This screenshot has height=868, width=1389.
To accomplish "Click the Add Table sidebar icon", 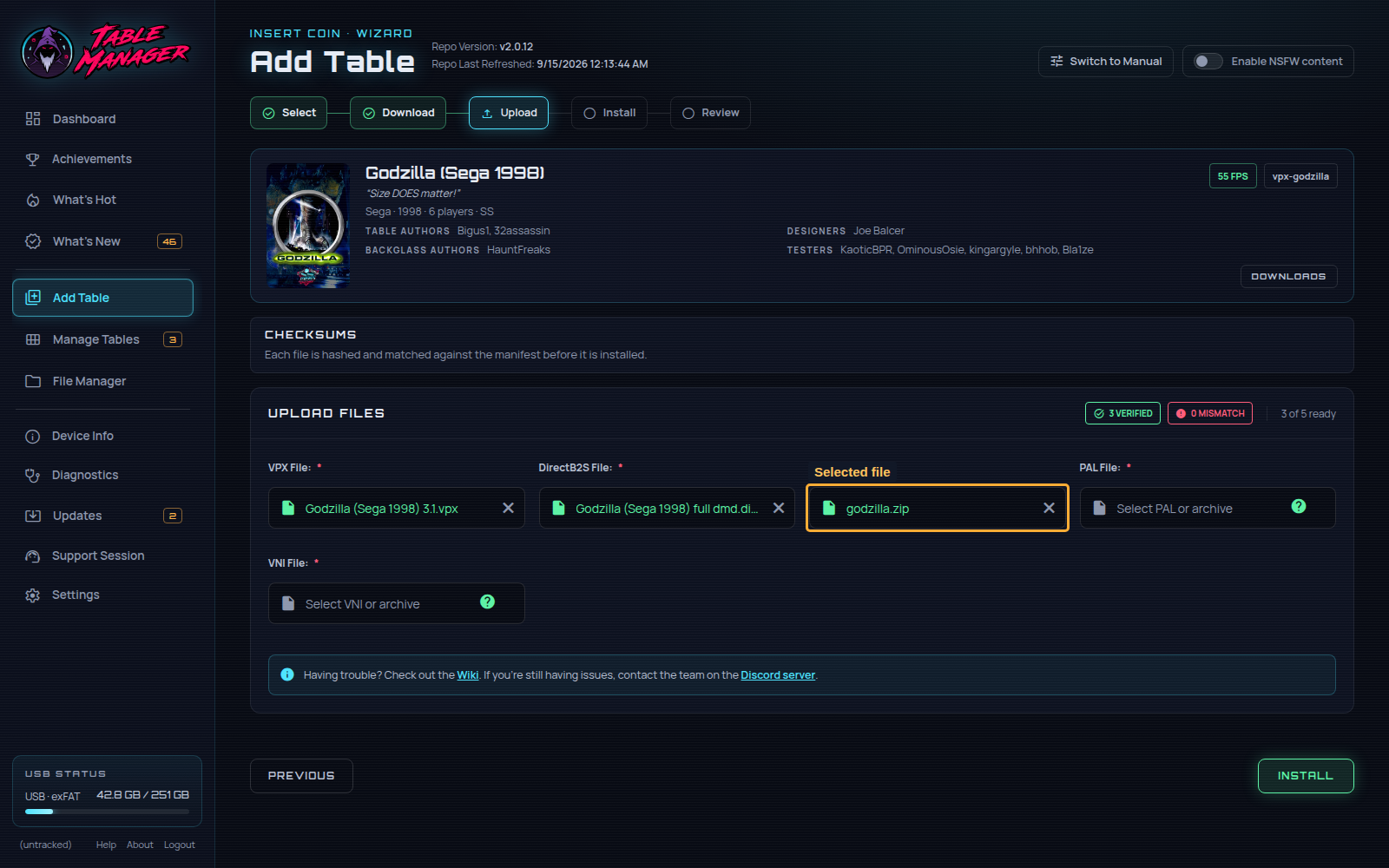I will click(33, 298).
